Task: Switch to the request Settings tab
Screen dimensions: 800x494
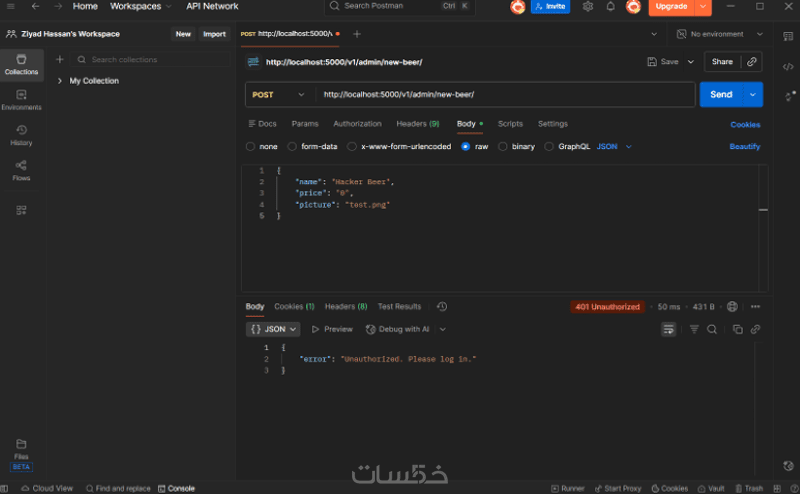Action: point(553,124)
